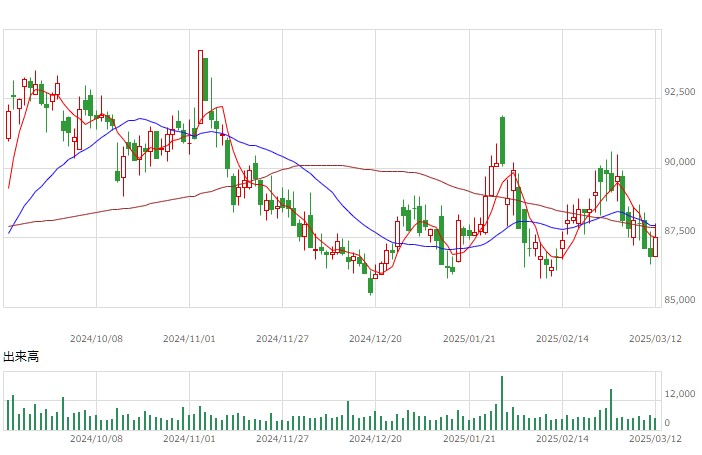Click the 0 volume axis label
The image size is (702, 455).
667,422
